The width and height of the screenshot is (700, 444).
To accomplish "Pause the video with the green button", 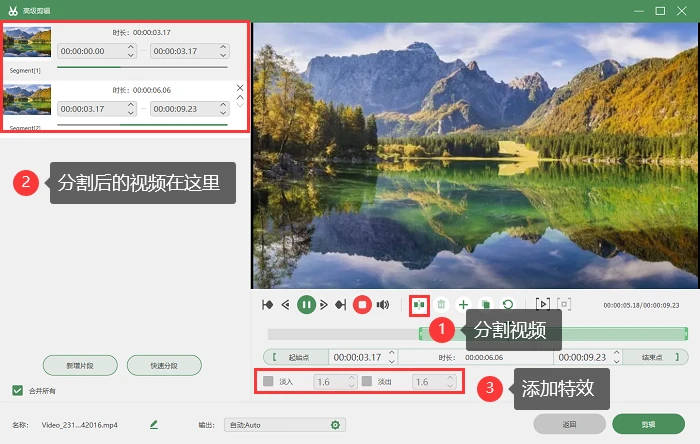I will coord(306,305).
